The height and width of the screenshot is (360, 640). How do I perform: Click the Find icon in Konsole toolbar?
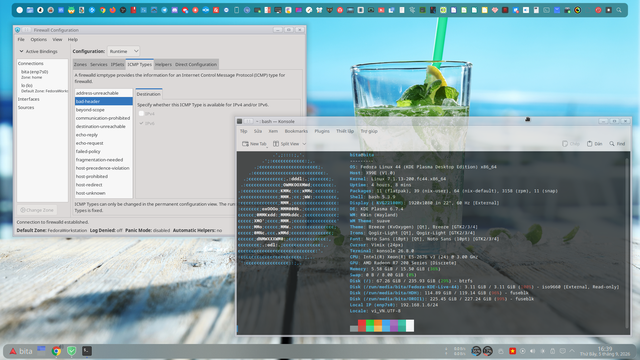(x=617, y=144)
